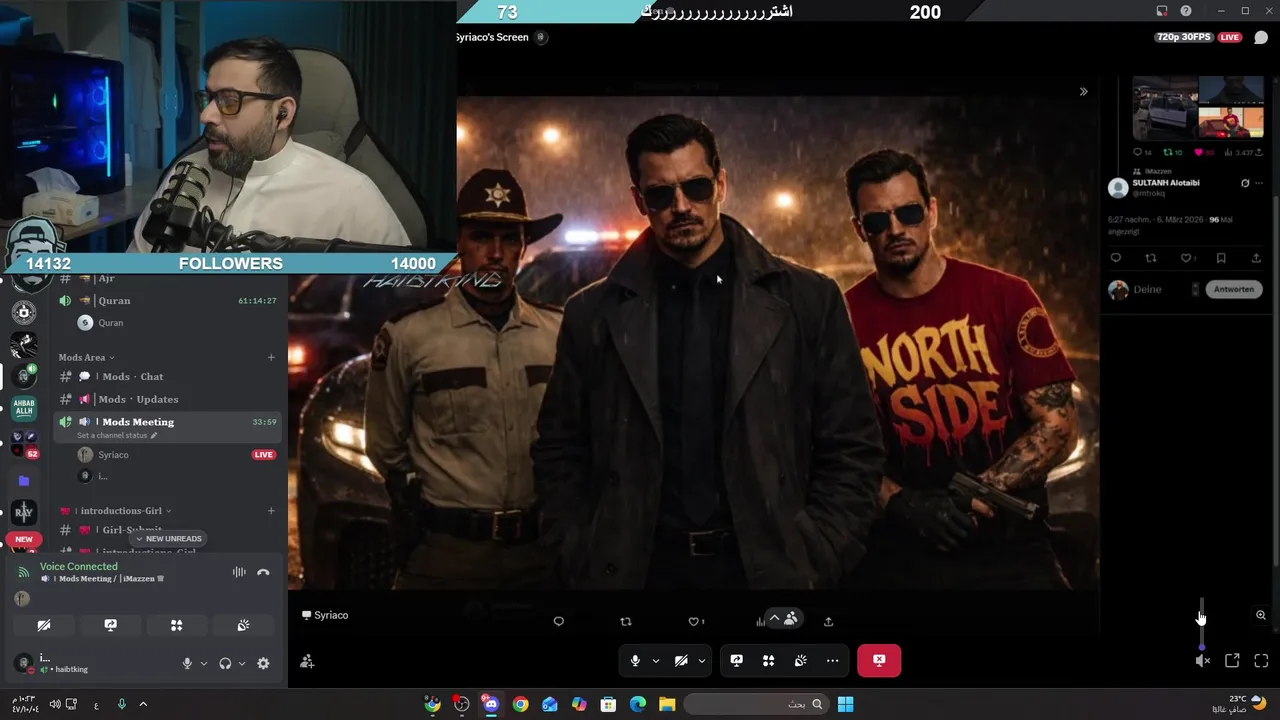Click the Antworten reply button
The image size is (1280, 720).
[1233, 289]
